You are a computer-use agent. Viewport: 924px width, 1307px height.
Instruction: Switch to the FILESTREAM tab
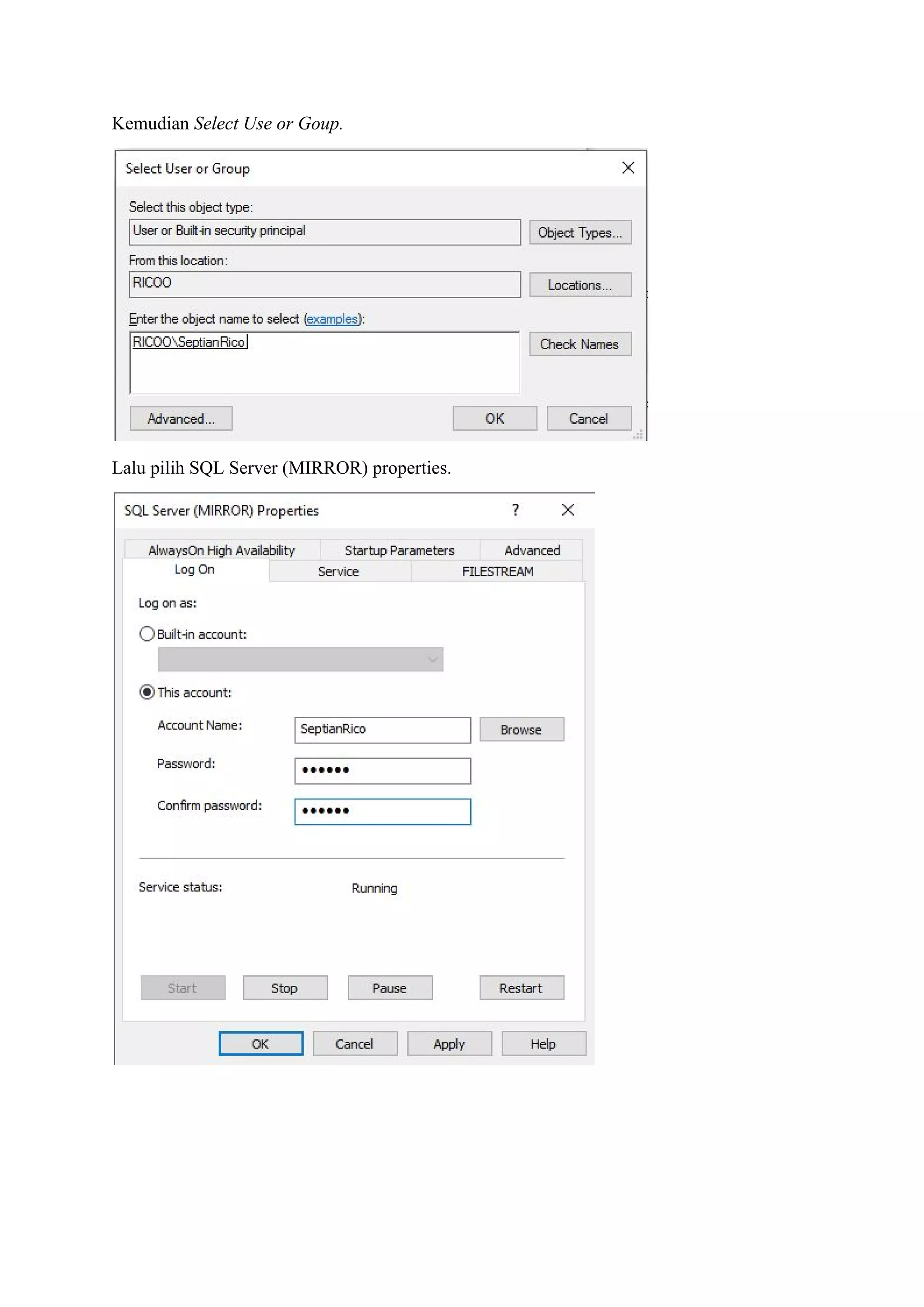pyautogui.click(x=498, y=571)
